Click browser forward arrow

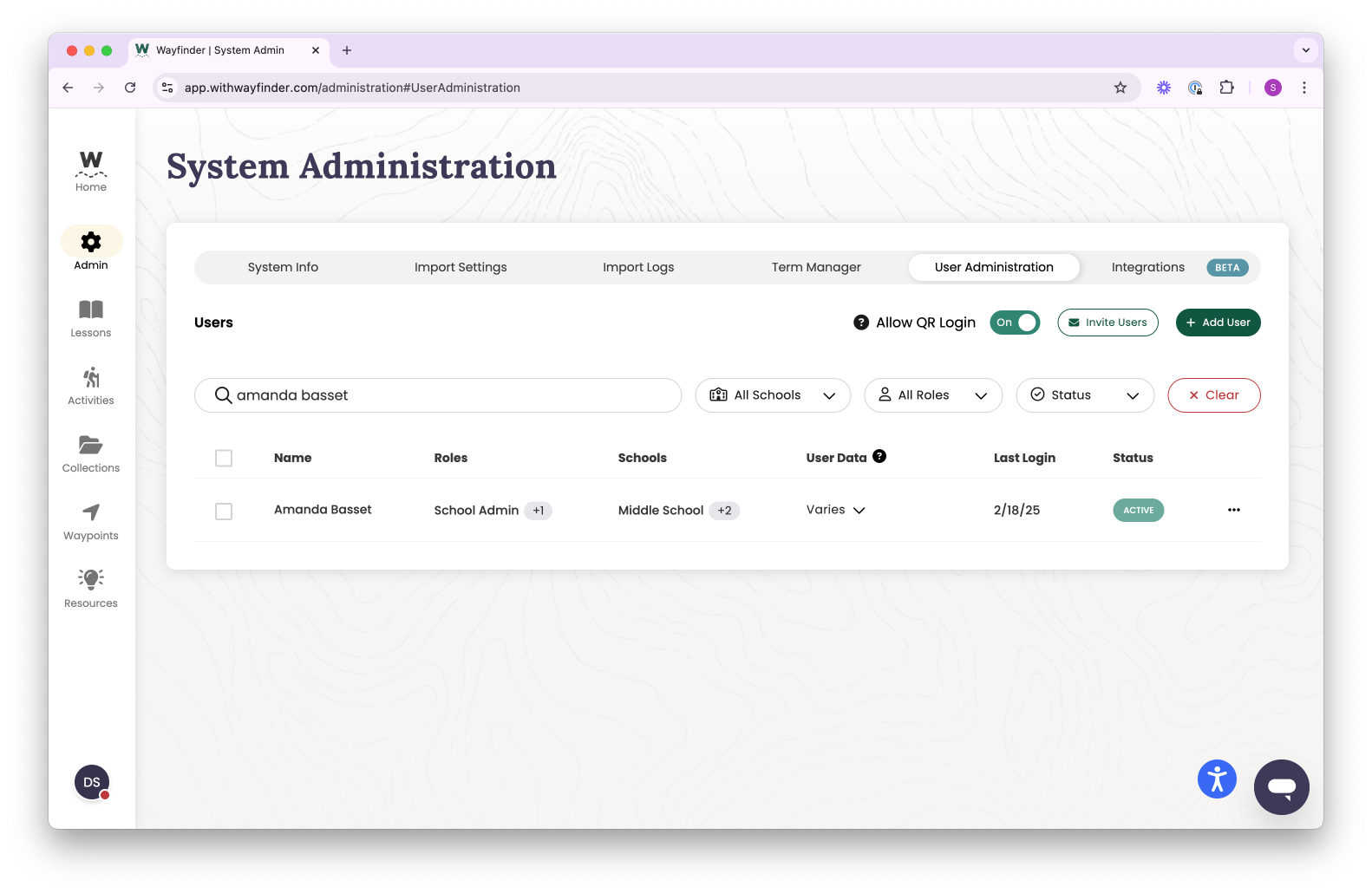coord(99,88)
